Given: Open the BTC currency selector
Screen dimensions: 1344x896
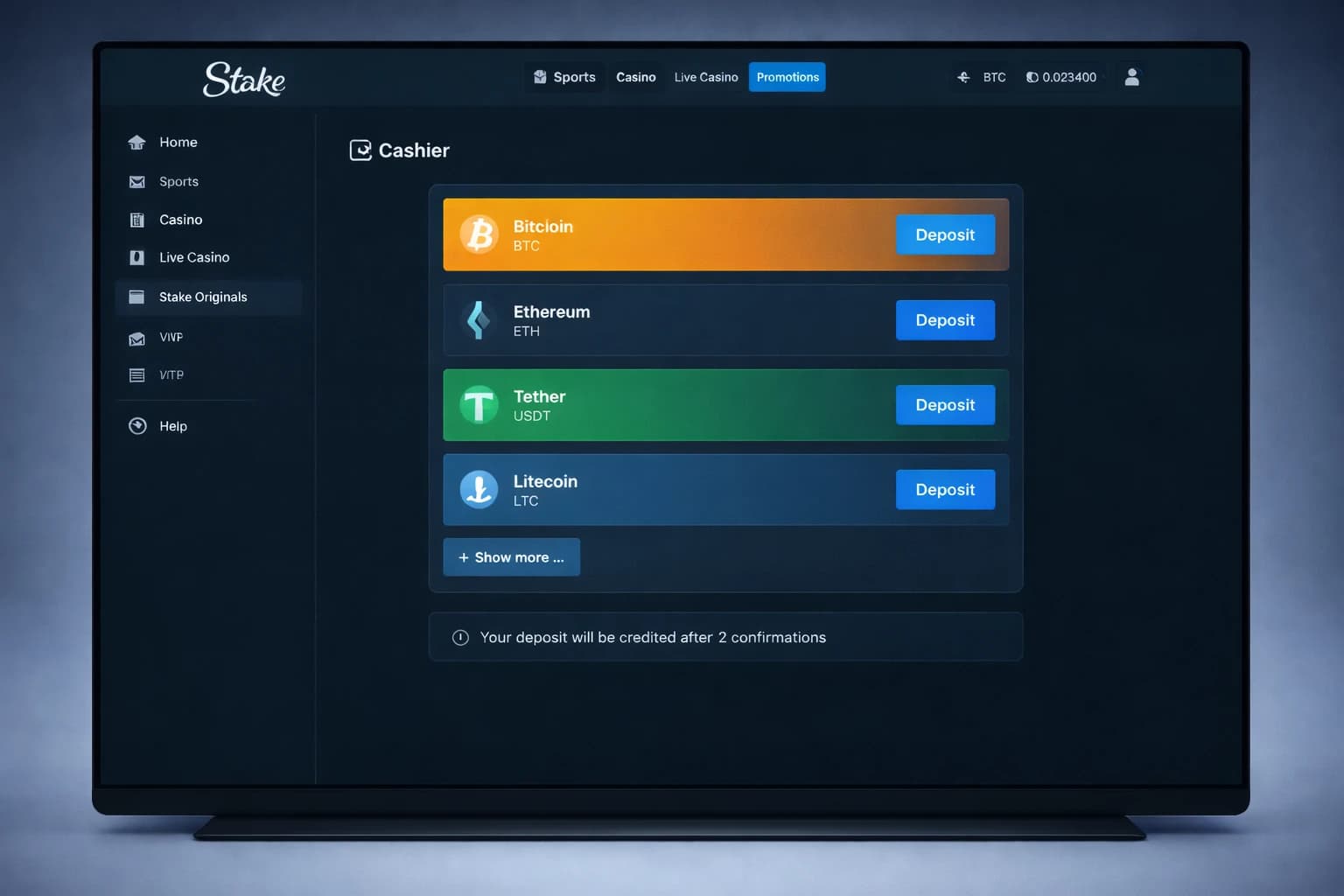Looking at the screenshot, I should [x=982, y=77].
